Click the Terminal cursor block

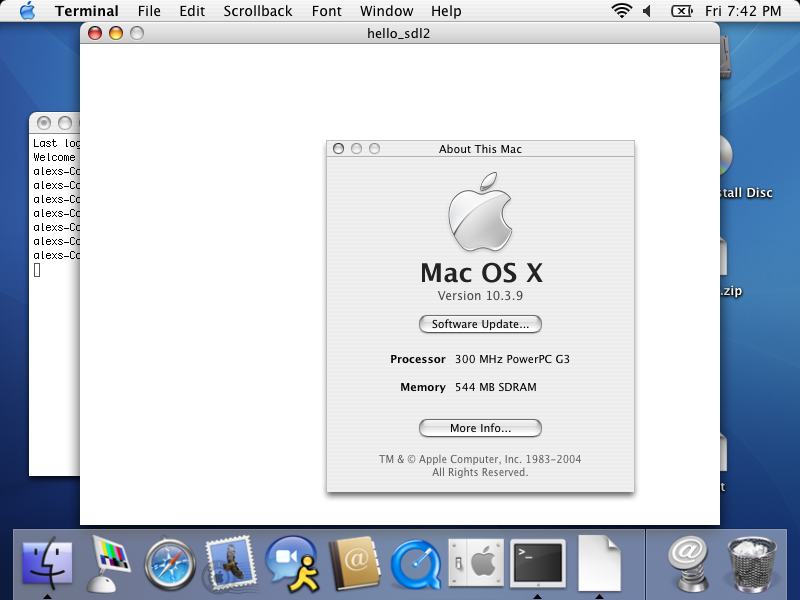[37, 270]
